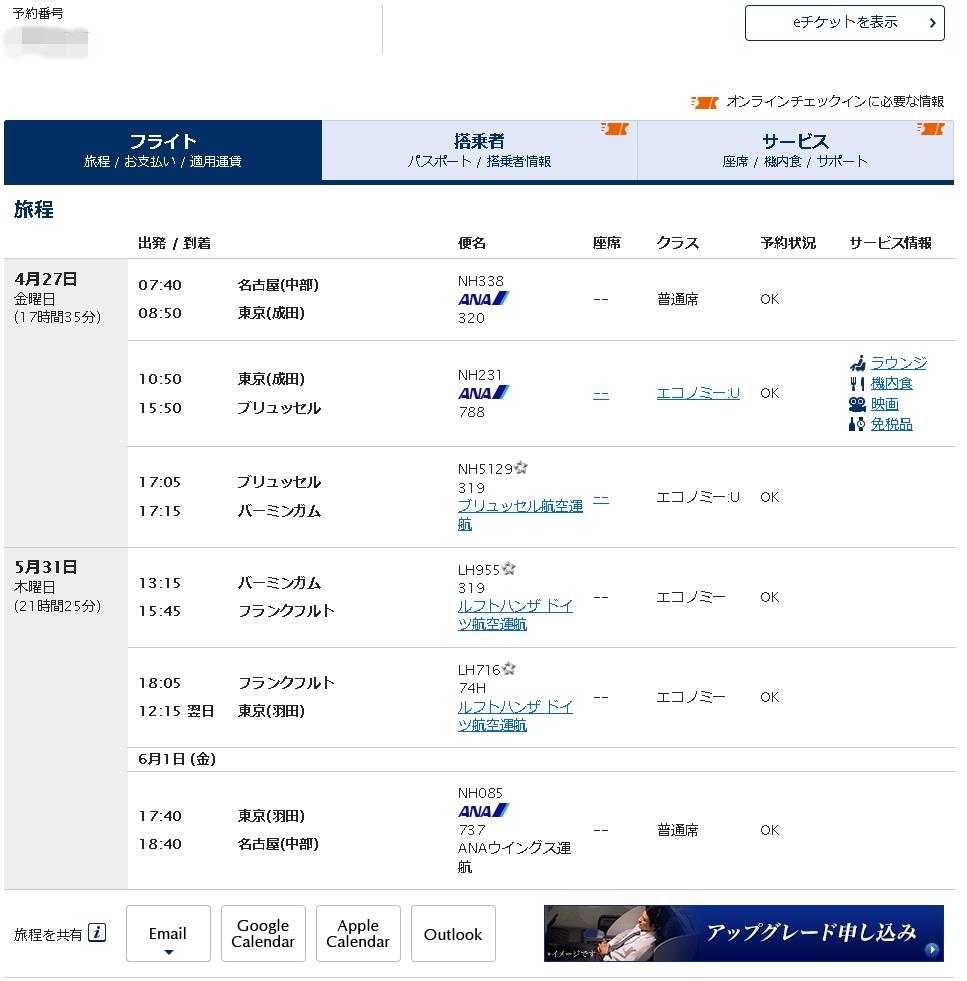Open the 映画 link
This screenshot has height=981, width=967.
pos(884,404)
